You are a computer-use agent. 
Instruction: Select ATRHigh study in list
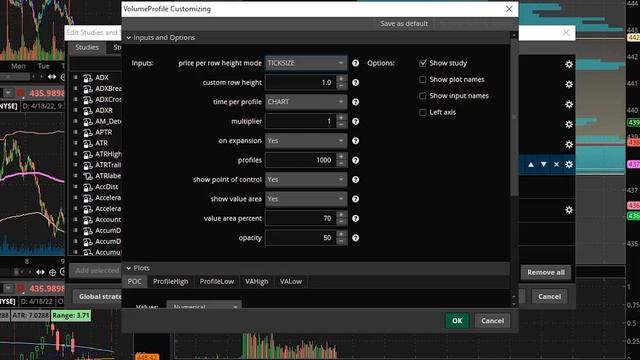pyautogui.click(x=108, y=154)
